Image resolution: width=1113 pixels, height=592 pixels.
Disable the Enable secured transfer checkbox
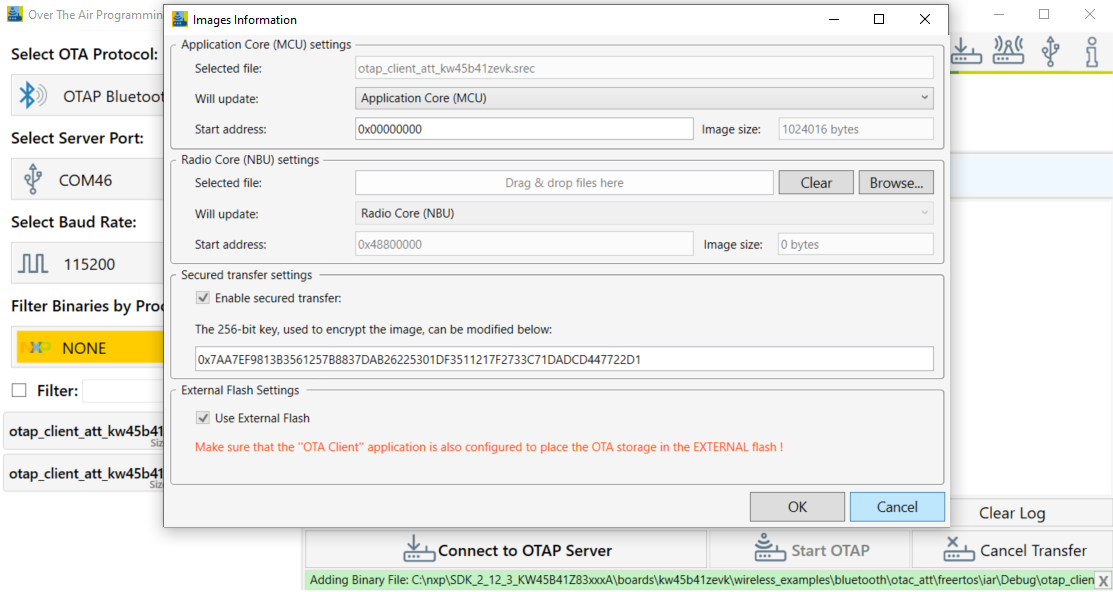click(x=203, y=297)
